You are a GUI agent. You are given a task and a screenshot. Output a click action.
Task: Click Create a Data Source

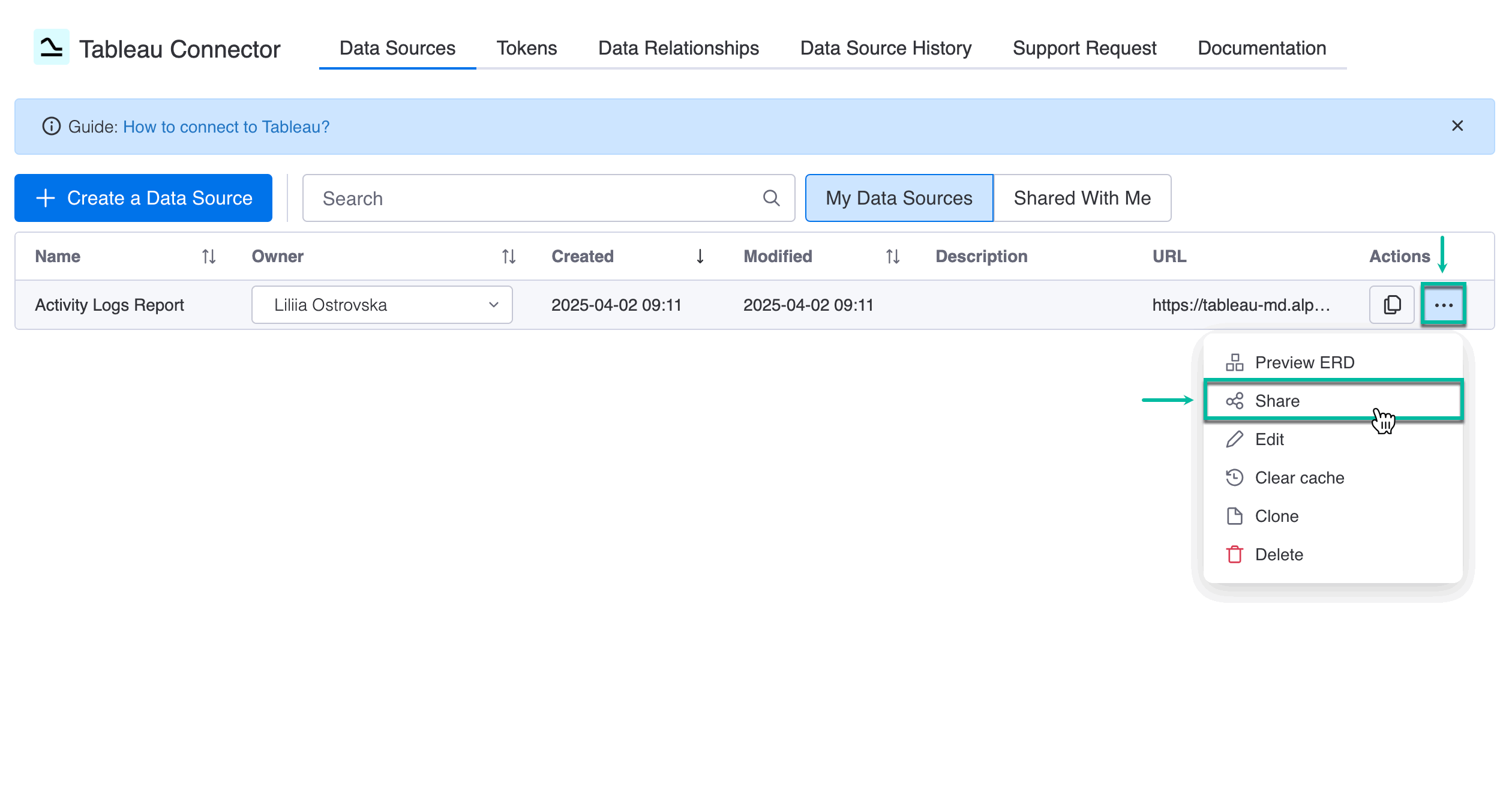[143, 198]
